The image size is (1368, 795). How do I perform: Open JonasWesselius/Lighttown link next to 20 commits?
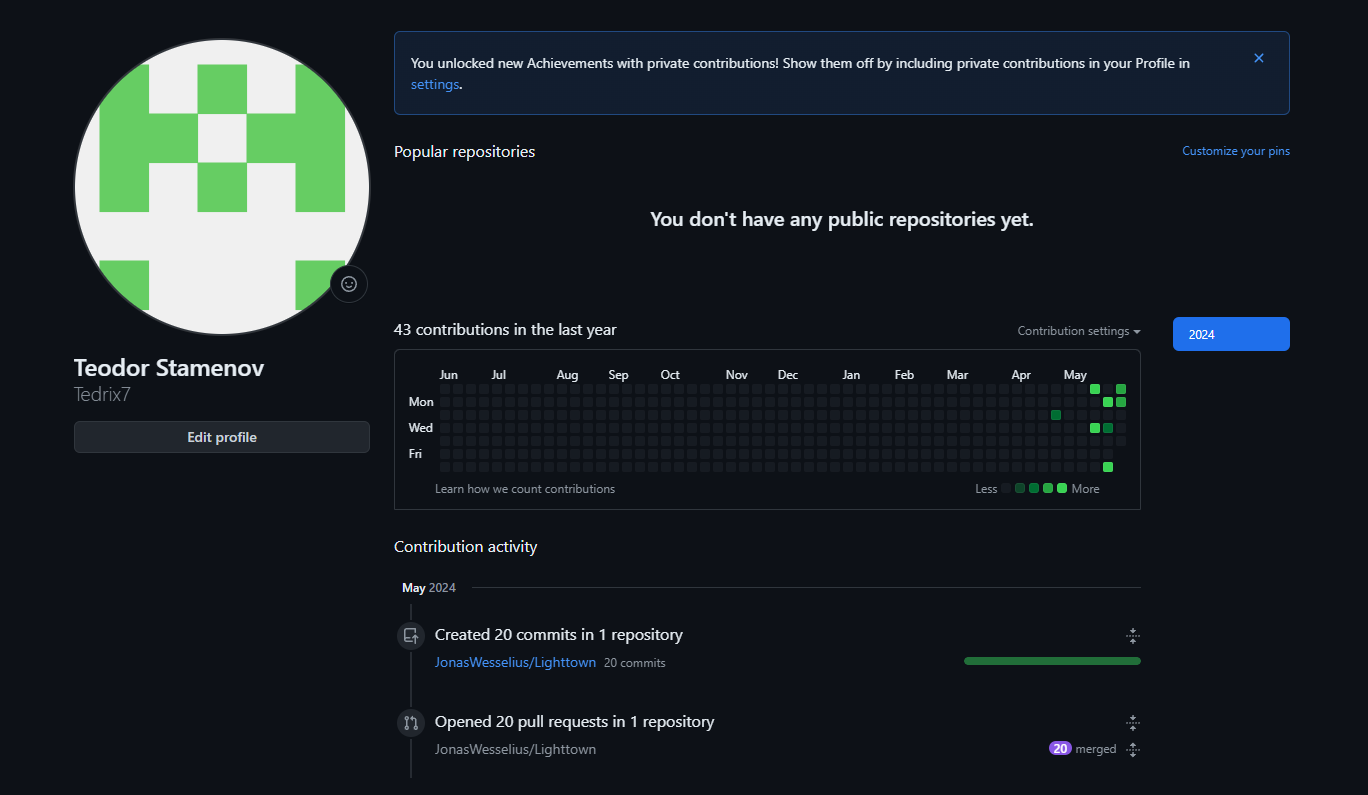pyautogui.click(x=515, y=662)
